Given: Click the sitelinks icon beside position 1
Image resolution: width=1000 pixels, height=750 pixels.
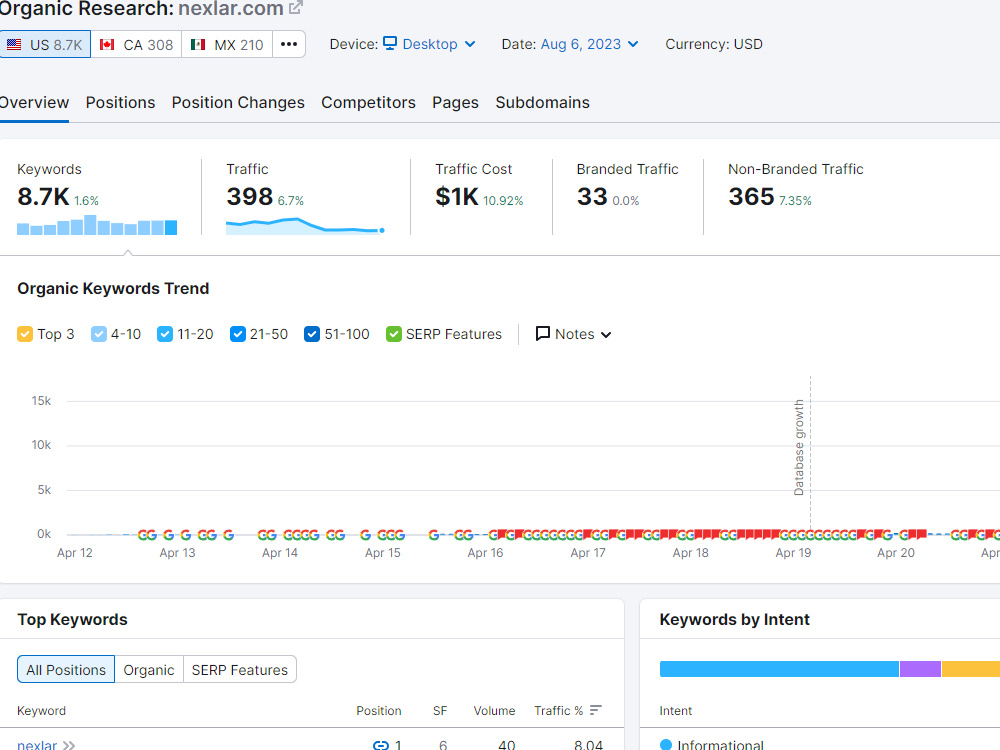Looking at the screenshot, I should 381,745.
